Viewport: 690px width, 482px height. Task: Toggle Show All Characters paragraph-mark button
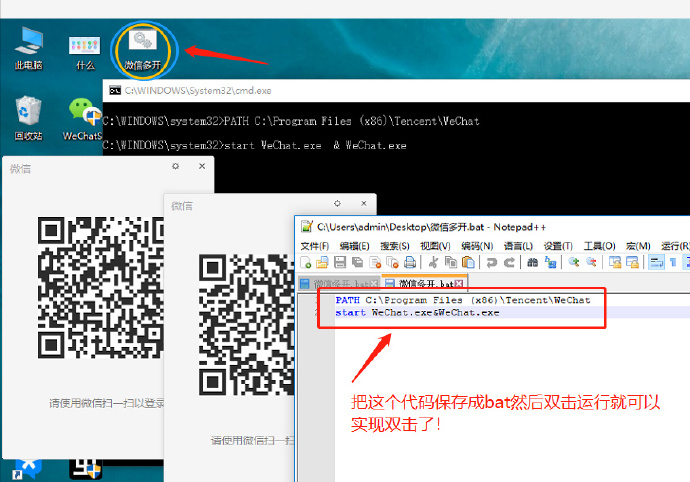click(673, 263)
